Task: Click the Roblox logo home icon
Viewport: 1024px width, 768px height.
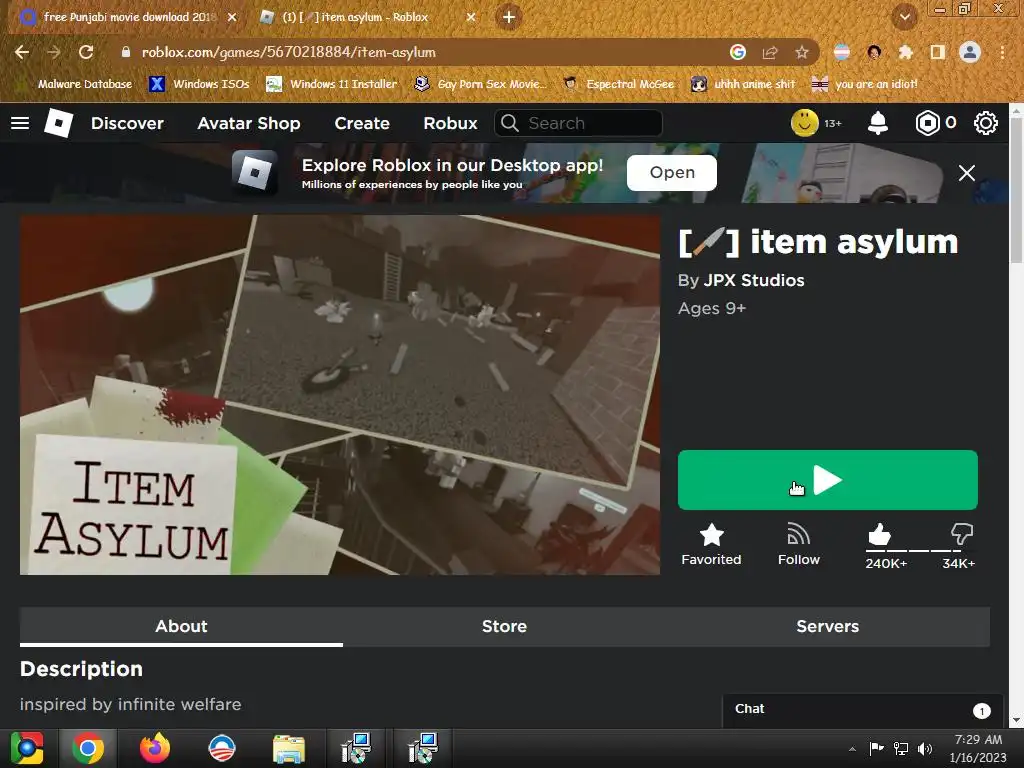Action: point(58,123)
